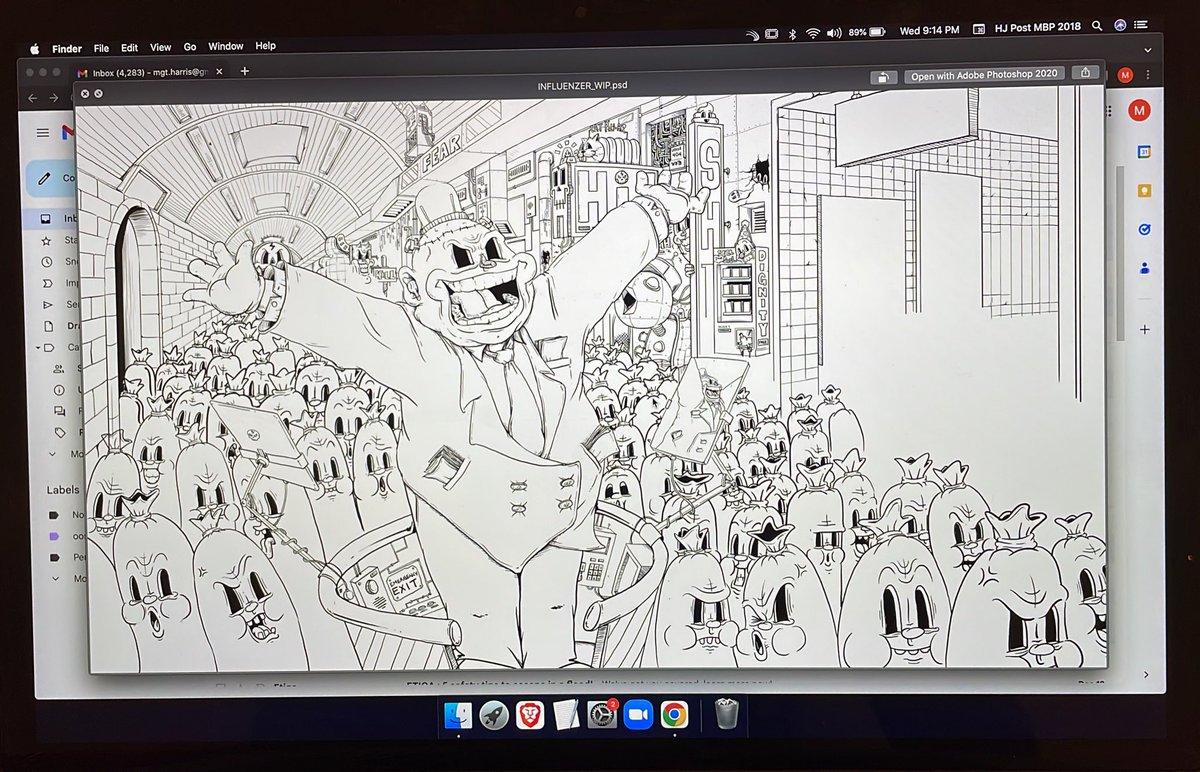Viewport: 1200px width, 772px height.
Task: Open a new browser tab with plus
Action: [244, 71]
